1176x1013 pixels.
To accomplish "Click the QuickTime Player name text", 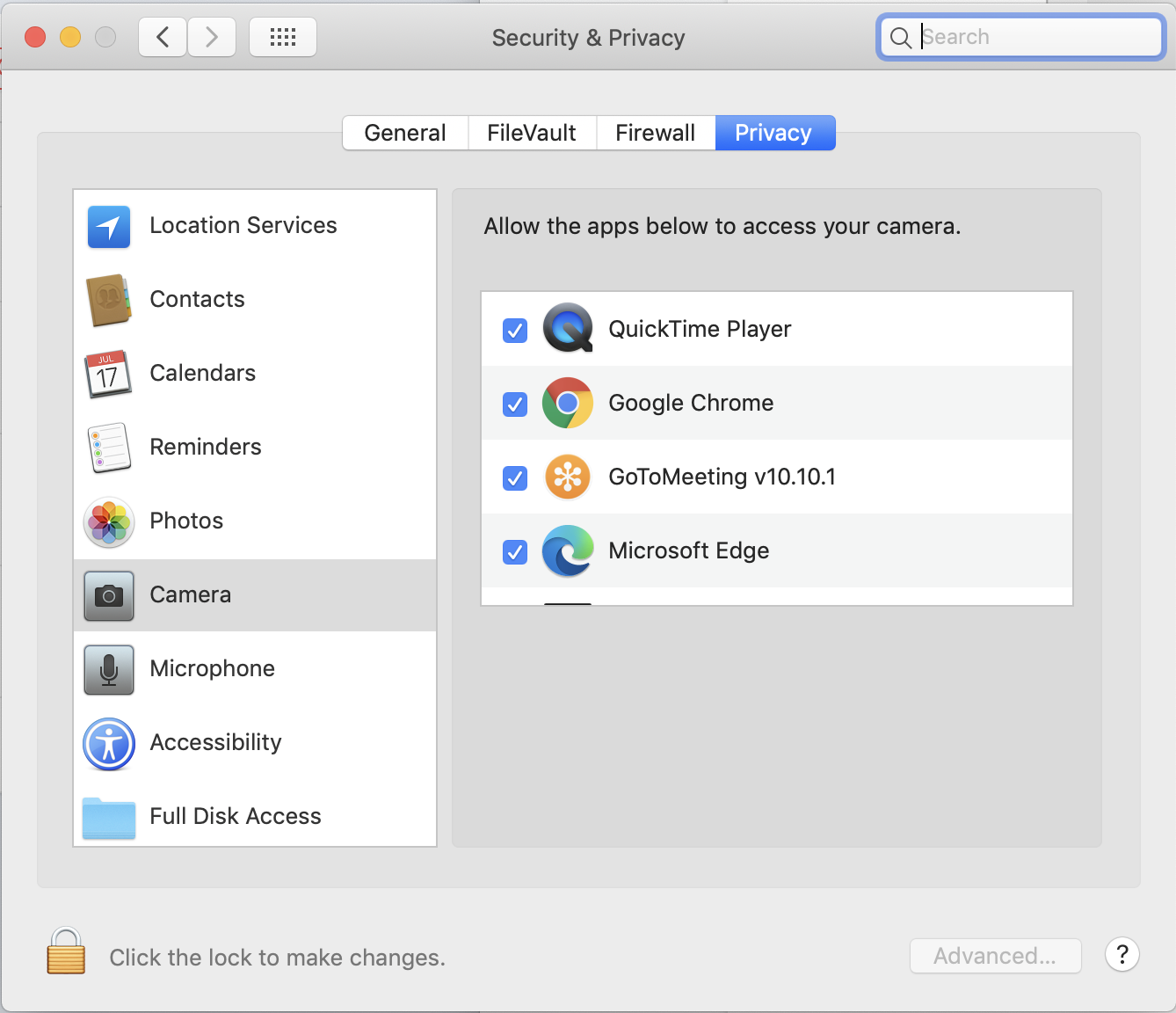I will (x=700, y=329).
